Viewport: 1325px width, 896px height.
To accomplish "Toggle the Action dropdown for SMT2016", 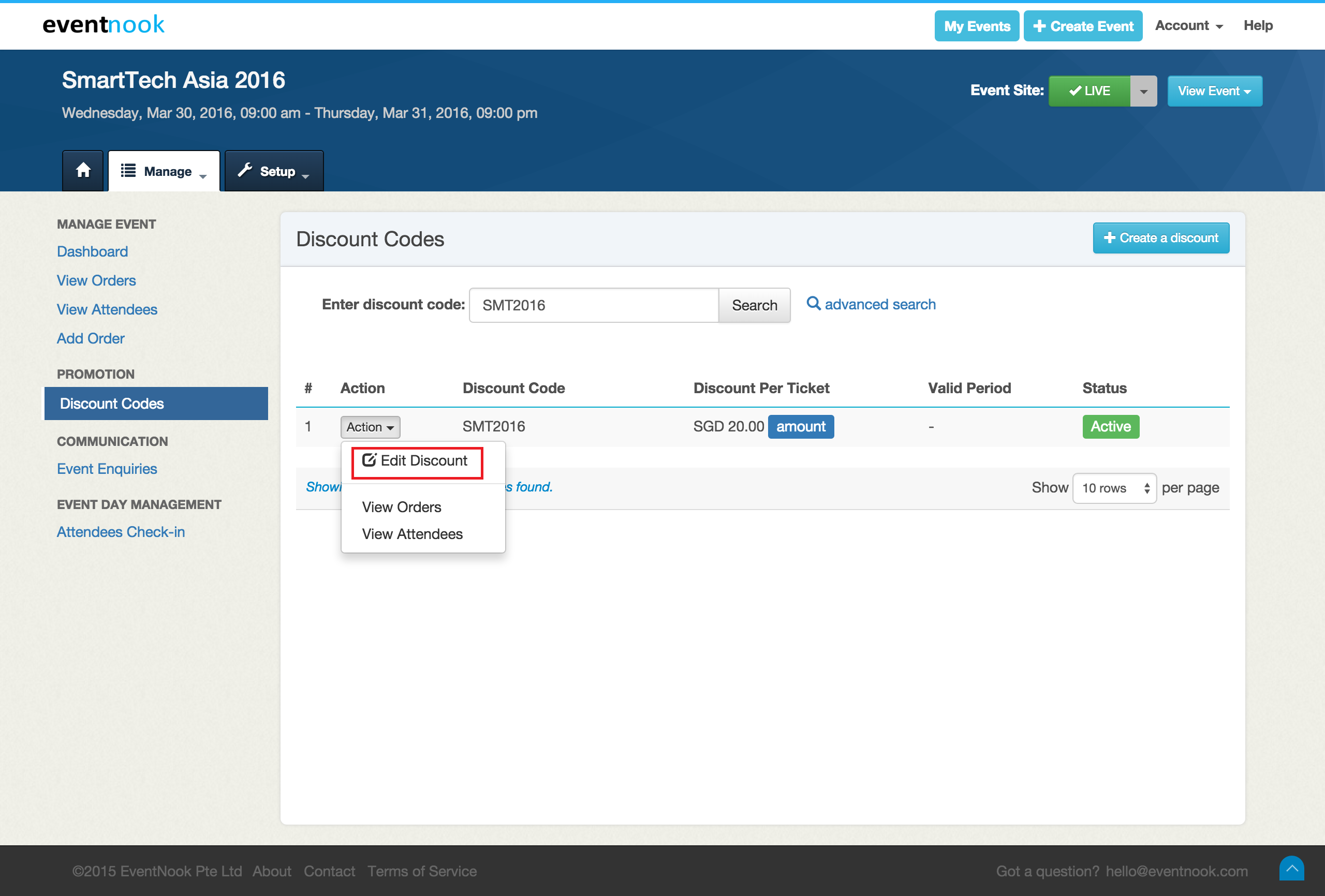I will point(370,427).
